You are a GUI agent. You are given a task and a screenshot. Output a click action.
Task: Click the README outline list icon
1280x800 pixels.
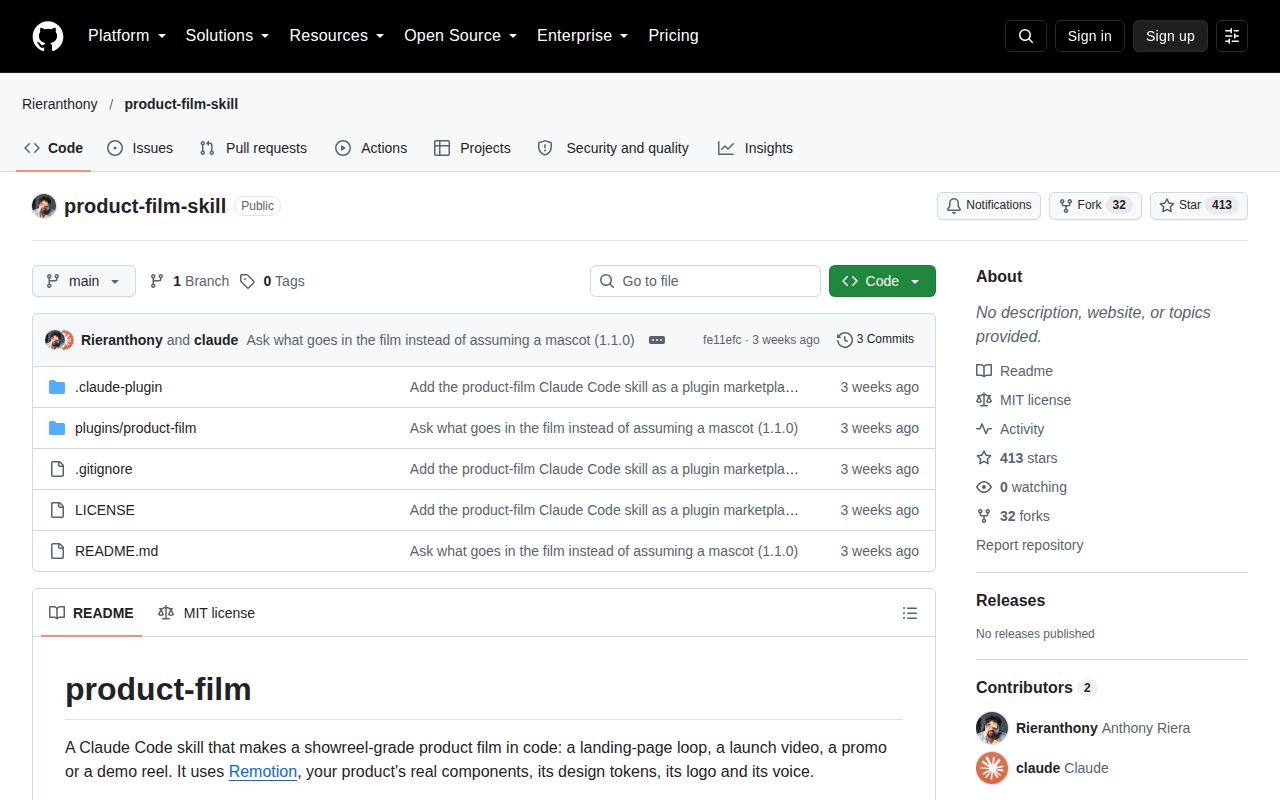(x=910, y=613)
